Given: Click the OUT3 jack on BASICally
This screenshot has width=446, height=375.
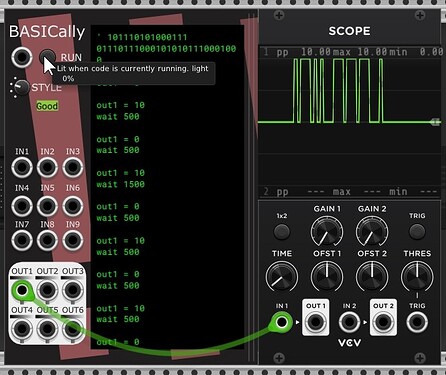Looking at the screenshot, I should [73, 290].
